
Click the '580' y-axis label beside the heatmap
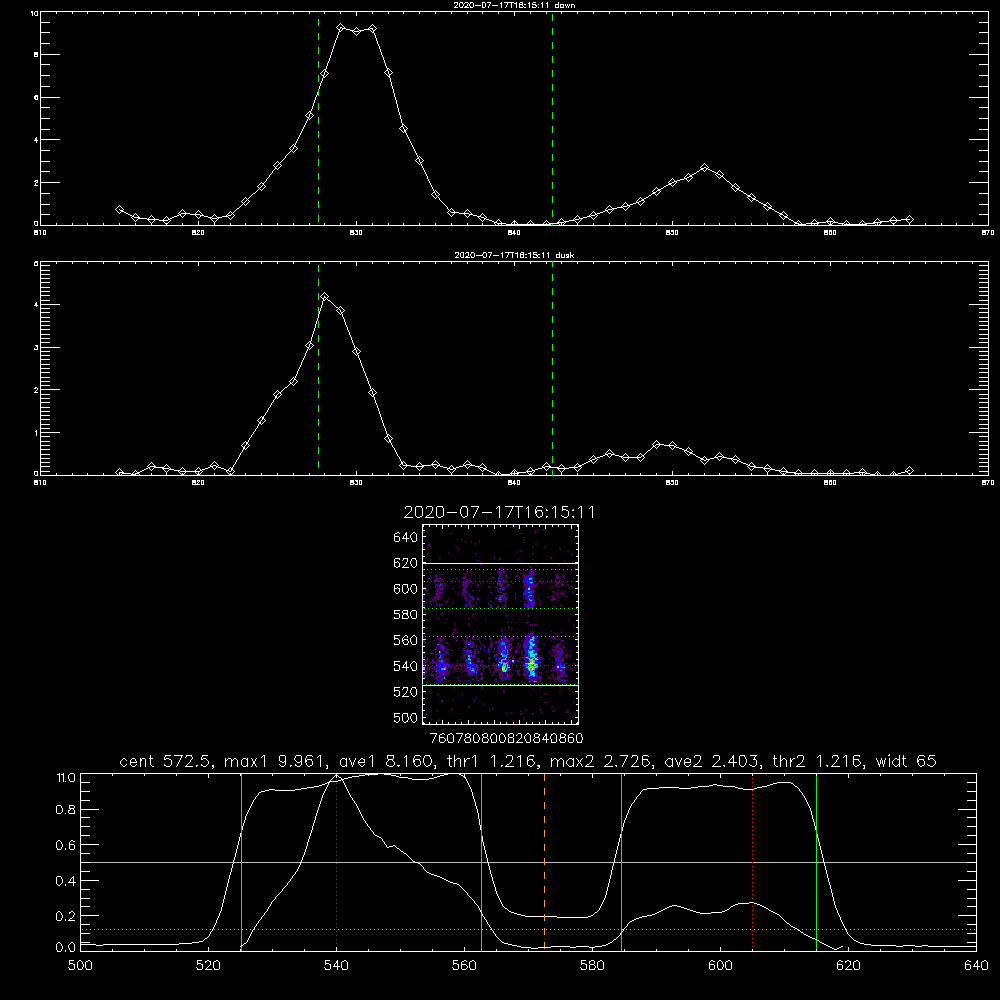(405, 615)
